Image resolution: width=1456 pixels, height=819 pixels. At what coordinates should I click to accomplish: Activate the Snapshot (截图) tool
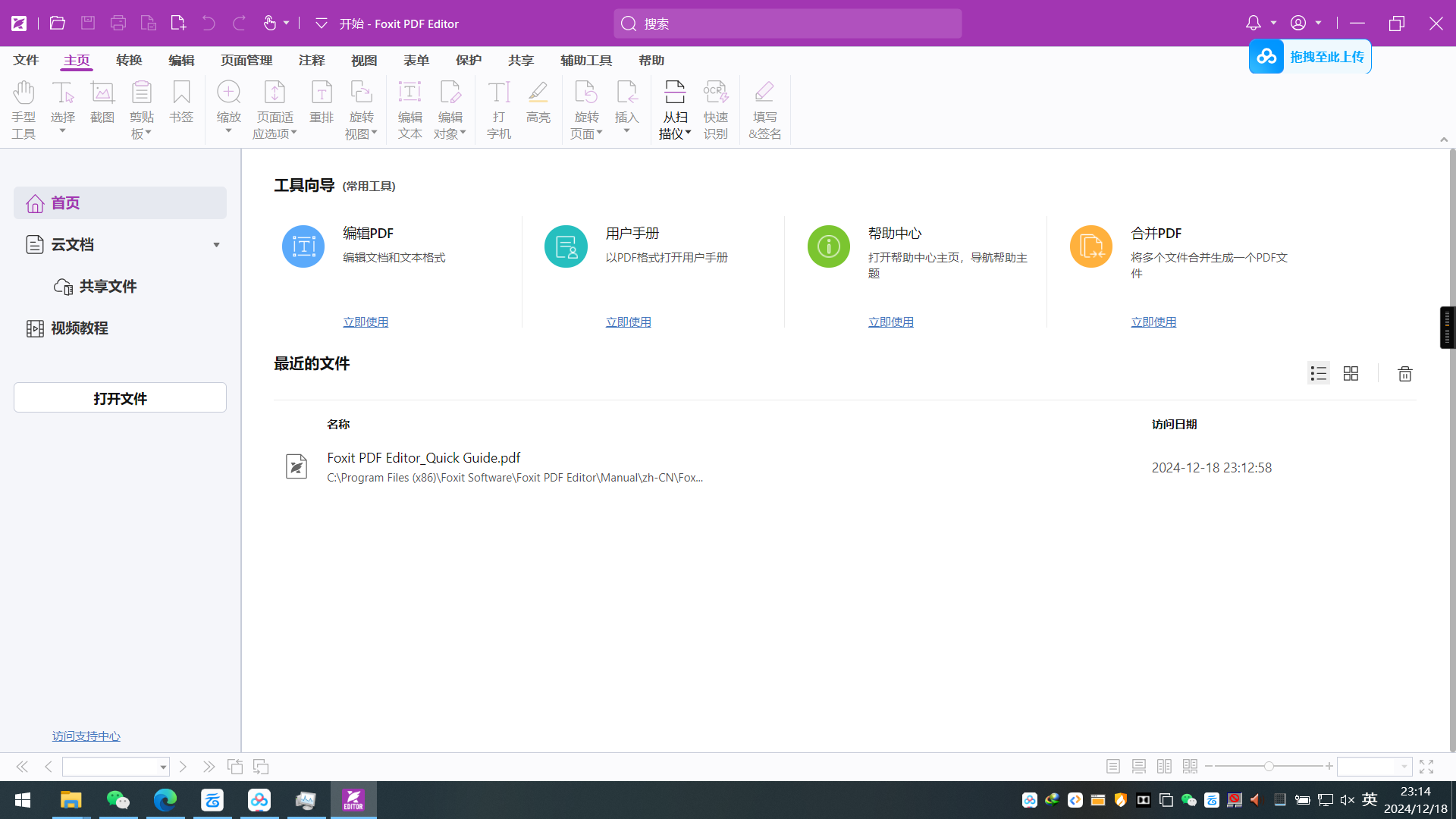pos(102,102)
